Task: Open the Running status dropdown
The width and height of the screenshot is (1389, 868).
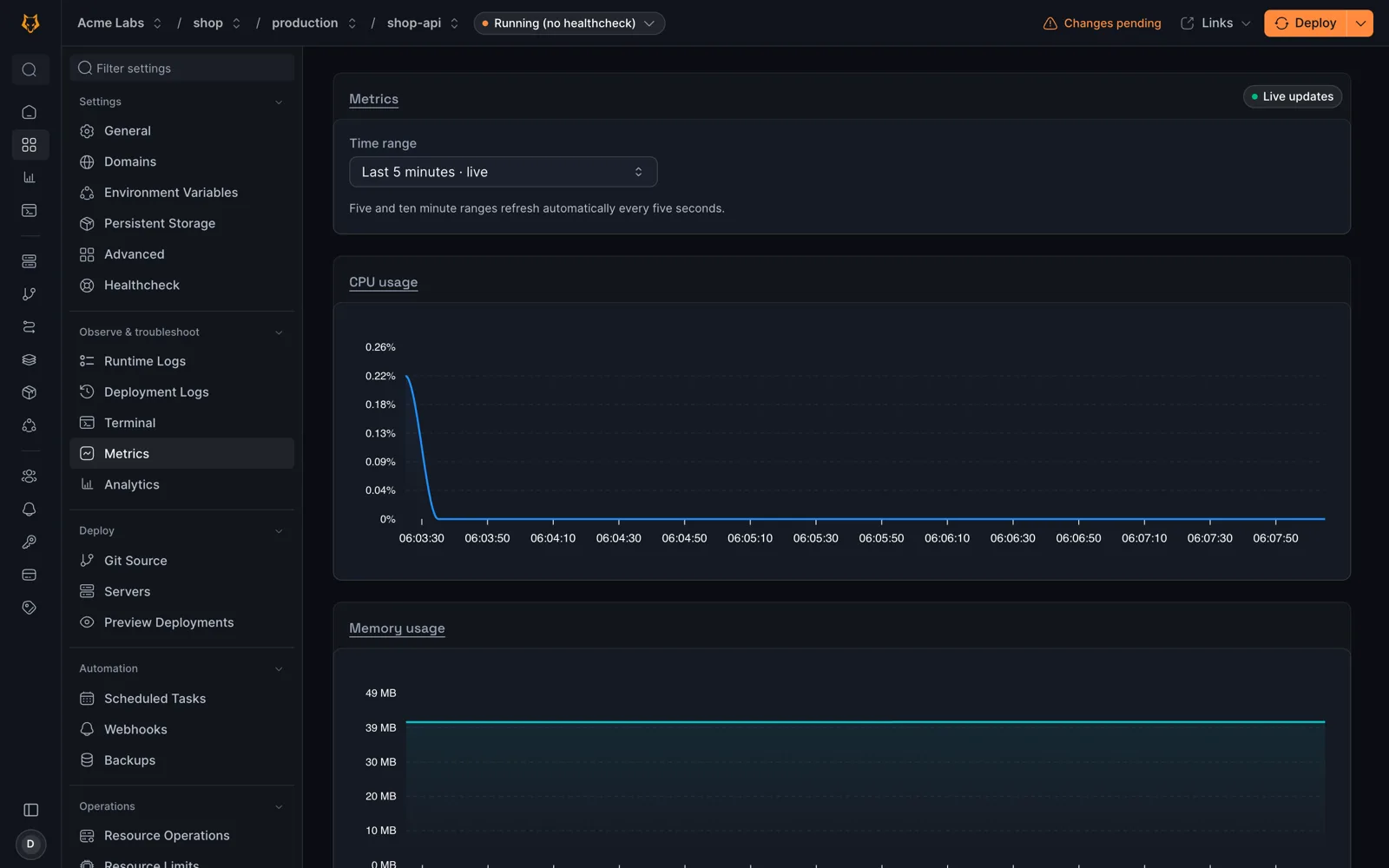Action: click(x=569, y=23)
